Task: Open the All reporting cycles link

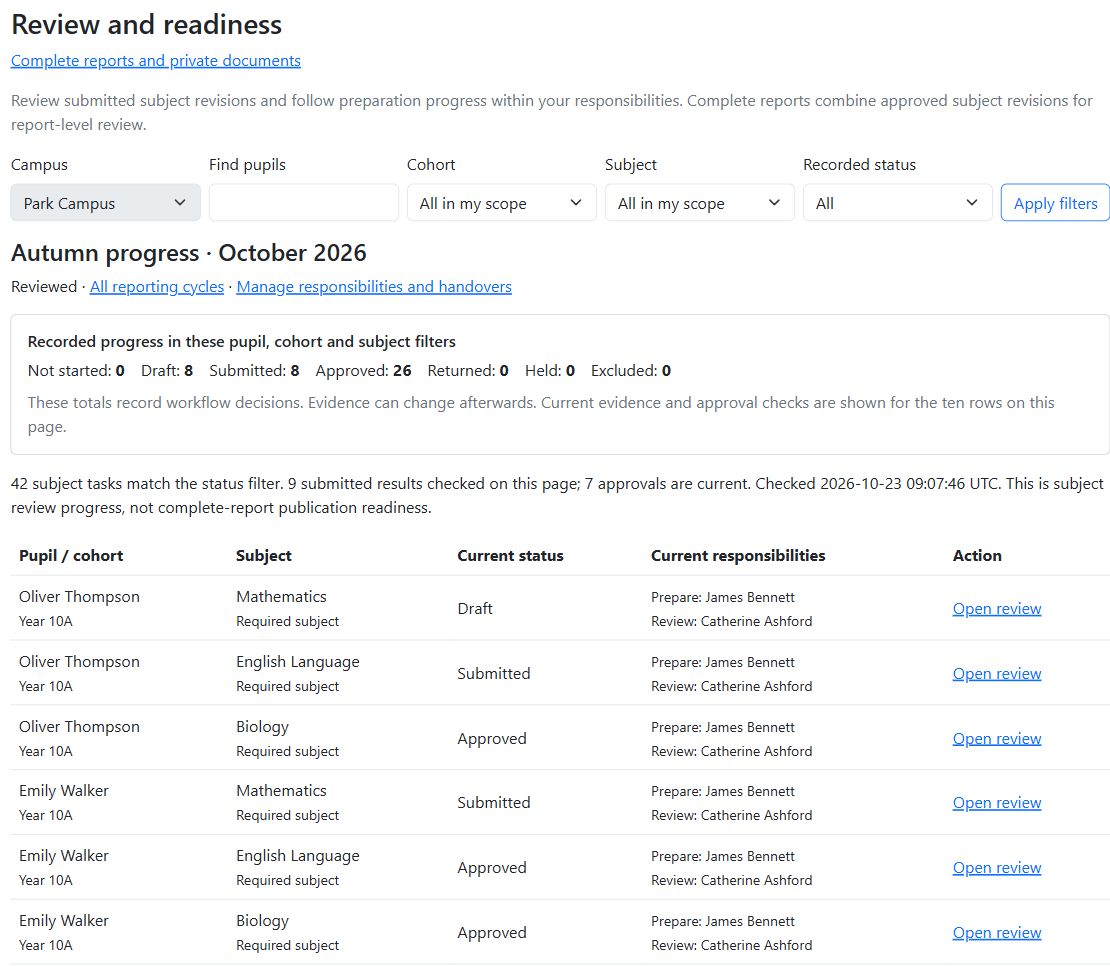Action: 156,287
